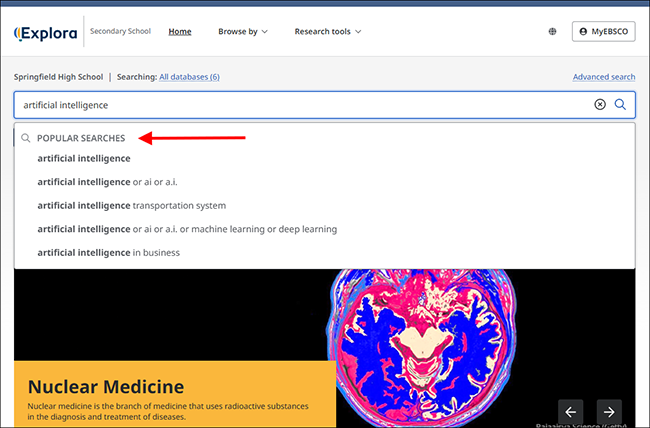Go to the previous carousel slide
The width and height of the screenshot is (650, 428).
tap(570, 412)
